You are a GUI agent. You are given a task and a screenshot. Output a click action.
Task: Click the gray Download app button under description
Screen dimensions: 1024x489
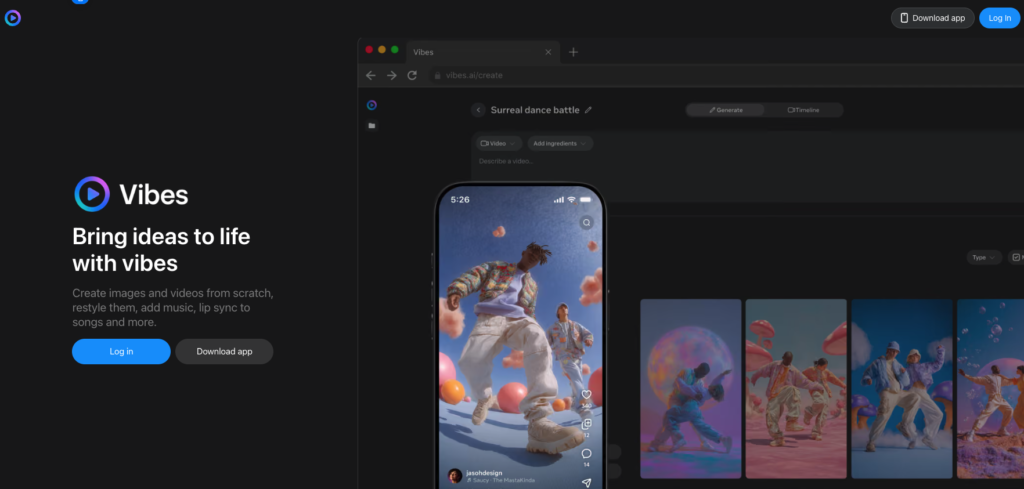[224, 351]
